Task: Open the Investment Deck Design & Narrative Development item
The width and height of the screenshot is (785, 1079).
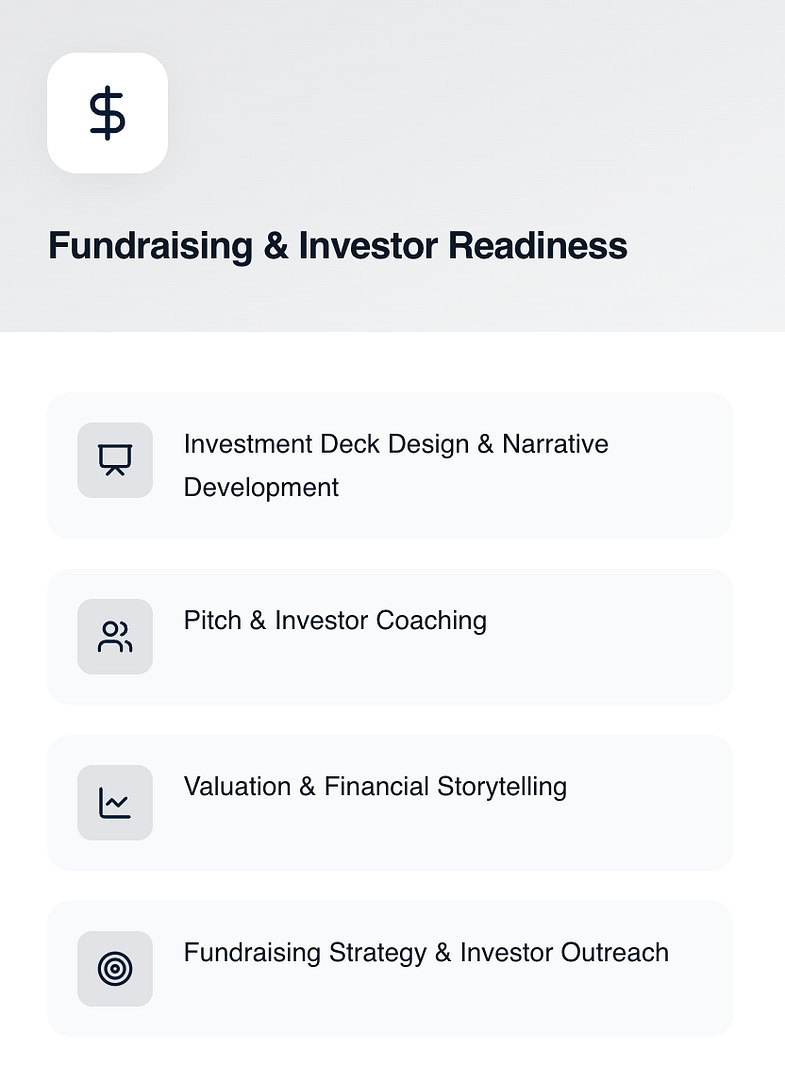Action: (390, 466)
